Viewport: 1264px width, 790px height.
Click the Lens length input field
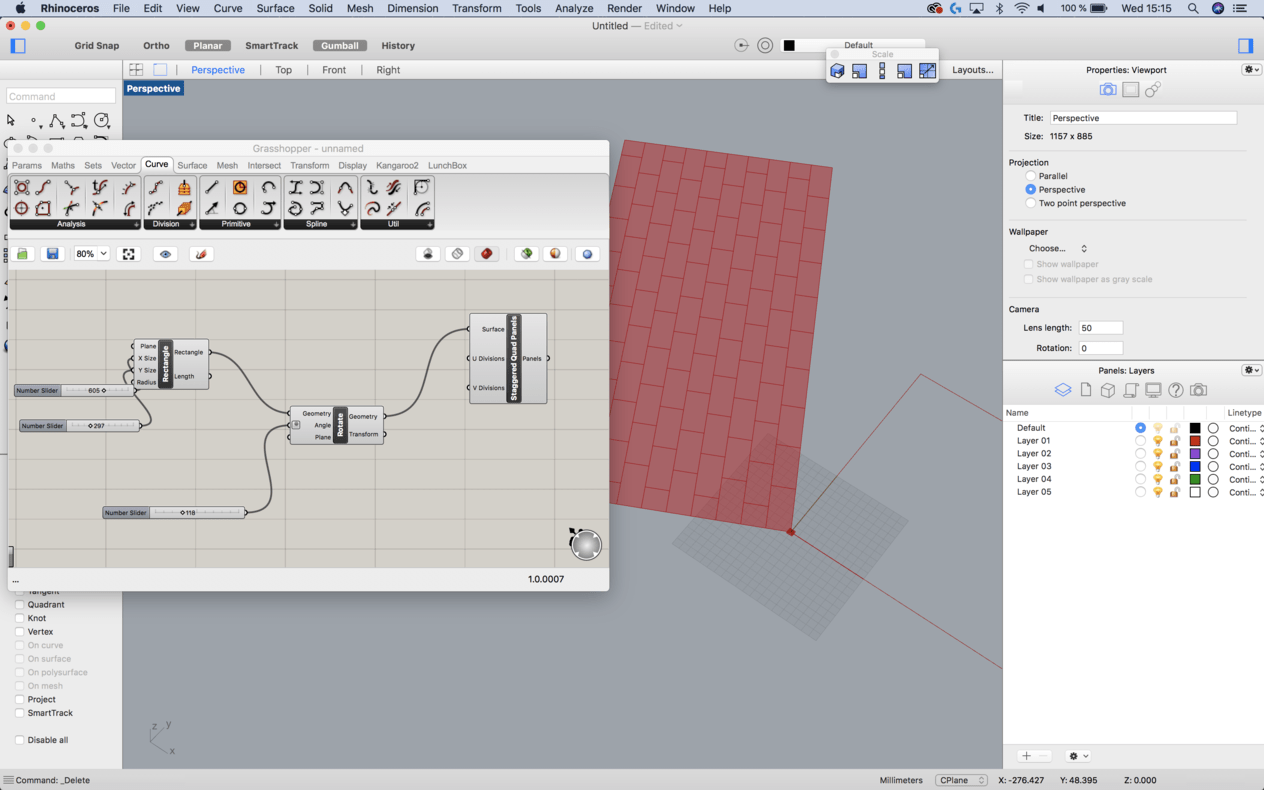[1100, 328]
